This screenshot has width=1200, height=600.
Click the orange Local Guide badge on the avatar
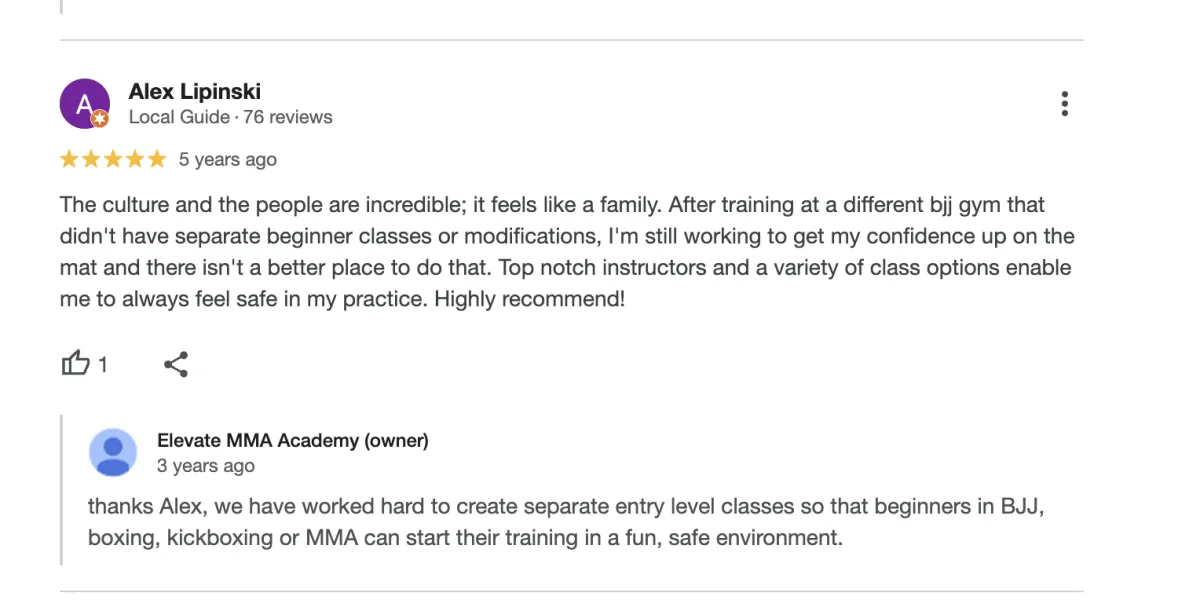point(100,119)
